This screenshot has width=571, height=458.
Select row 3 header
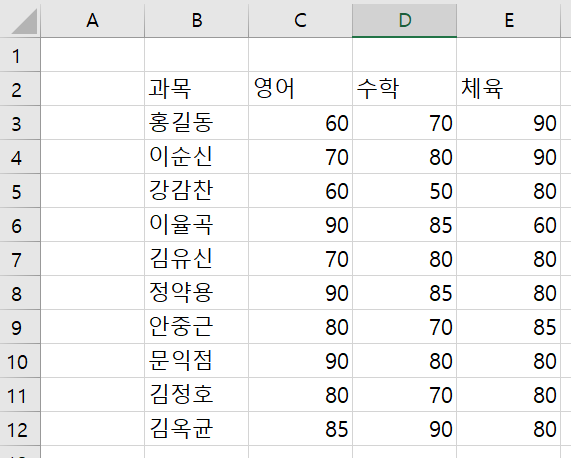coord(20,123)
